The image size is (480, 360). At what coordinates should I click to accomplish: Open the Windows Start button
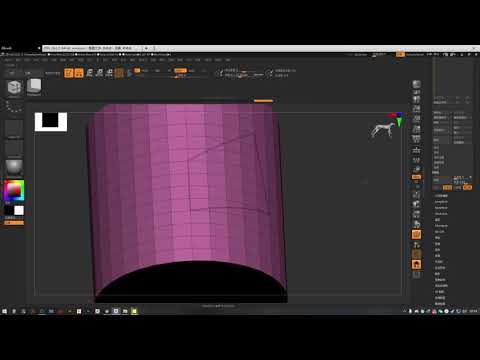coord(4,311)
